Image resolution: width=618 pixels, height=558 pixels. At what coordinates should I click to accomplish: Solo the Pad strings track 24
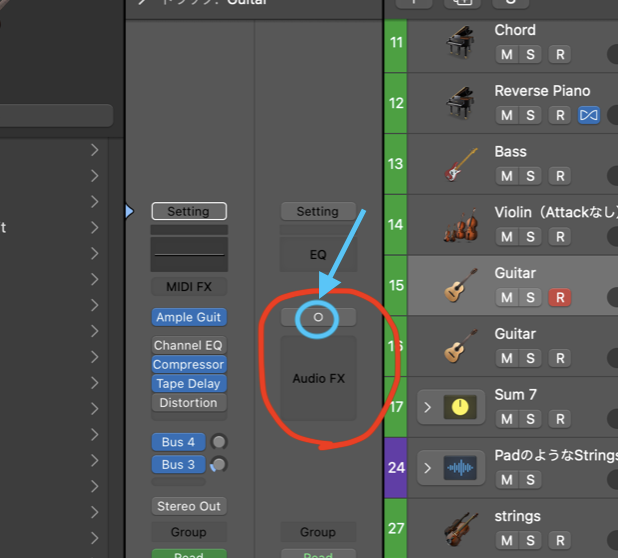click(x=530, y=480)
